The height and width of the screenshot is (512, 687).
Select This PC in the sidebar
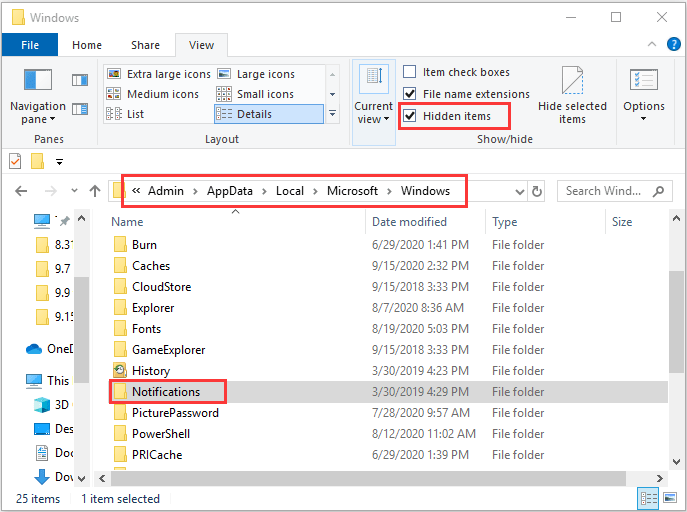tap(47, 381)
